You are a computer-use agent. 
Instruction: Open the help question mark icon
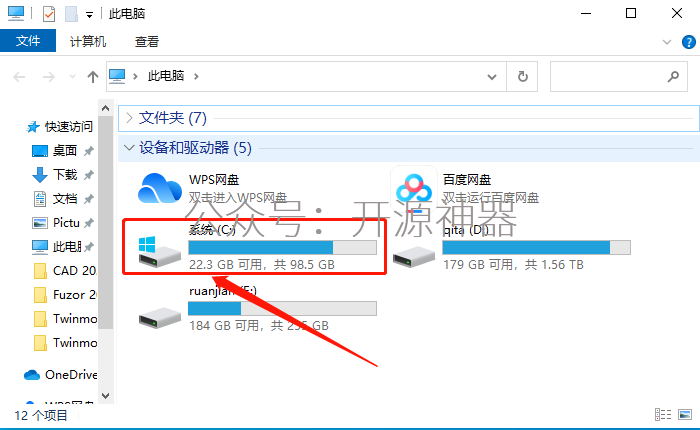click(689, 42)
